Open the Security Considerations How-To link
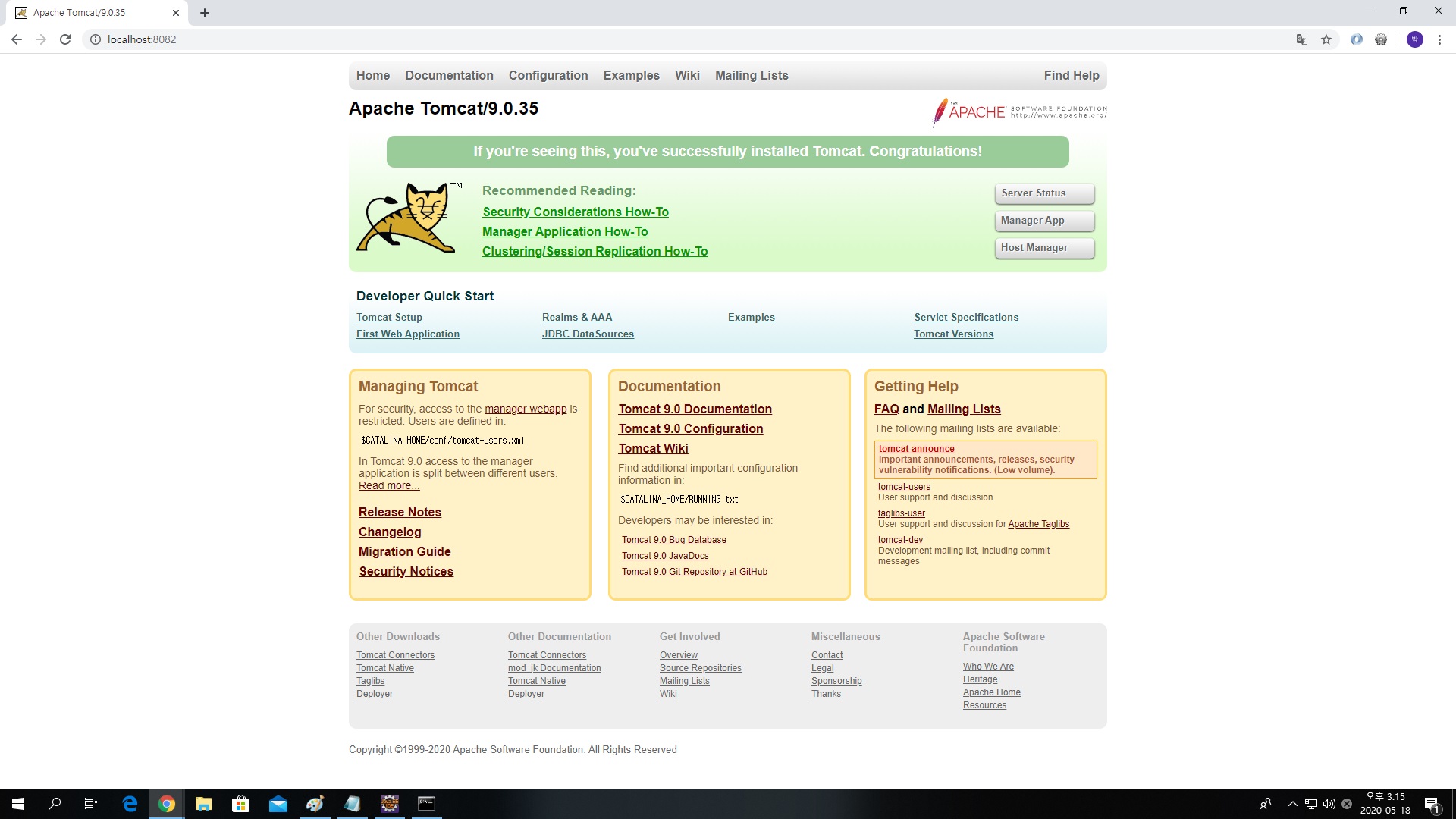This screenshot has width=1456, height=819. coord(576,212)
